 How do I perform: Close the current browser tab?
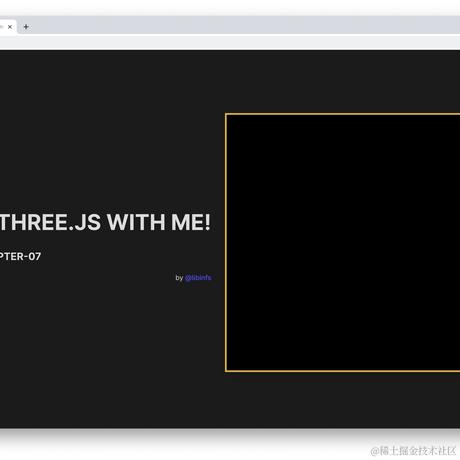pyautogui.click(x=10, y=27)
